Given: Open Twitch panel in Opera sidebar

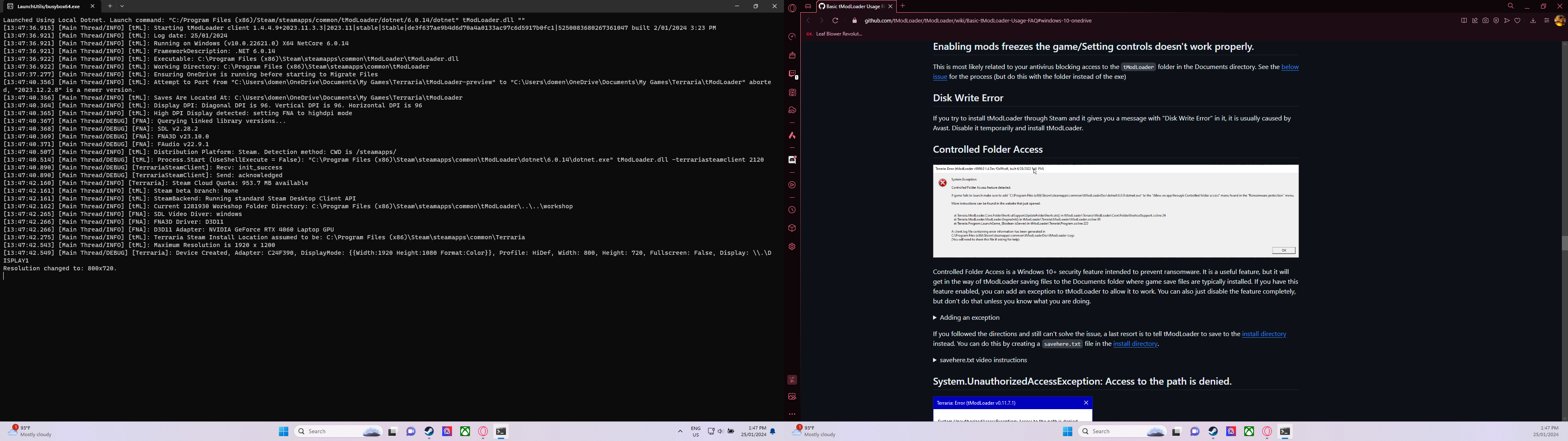Looking at the screenshot, I should (792, 73).
